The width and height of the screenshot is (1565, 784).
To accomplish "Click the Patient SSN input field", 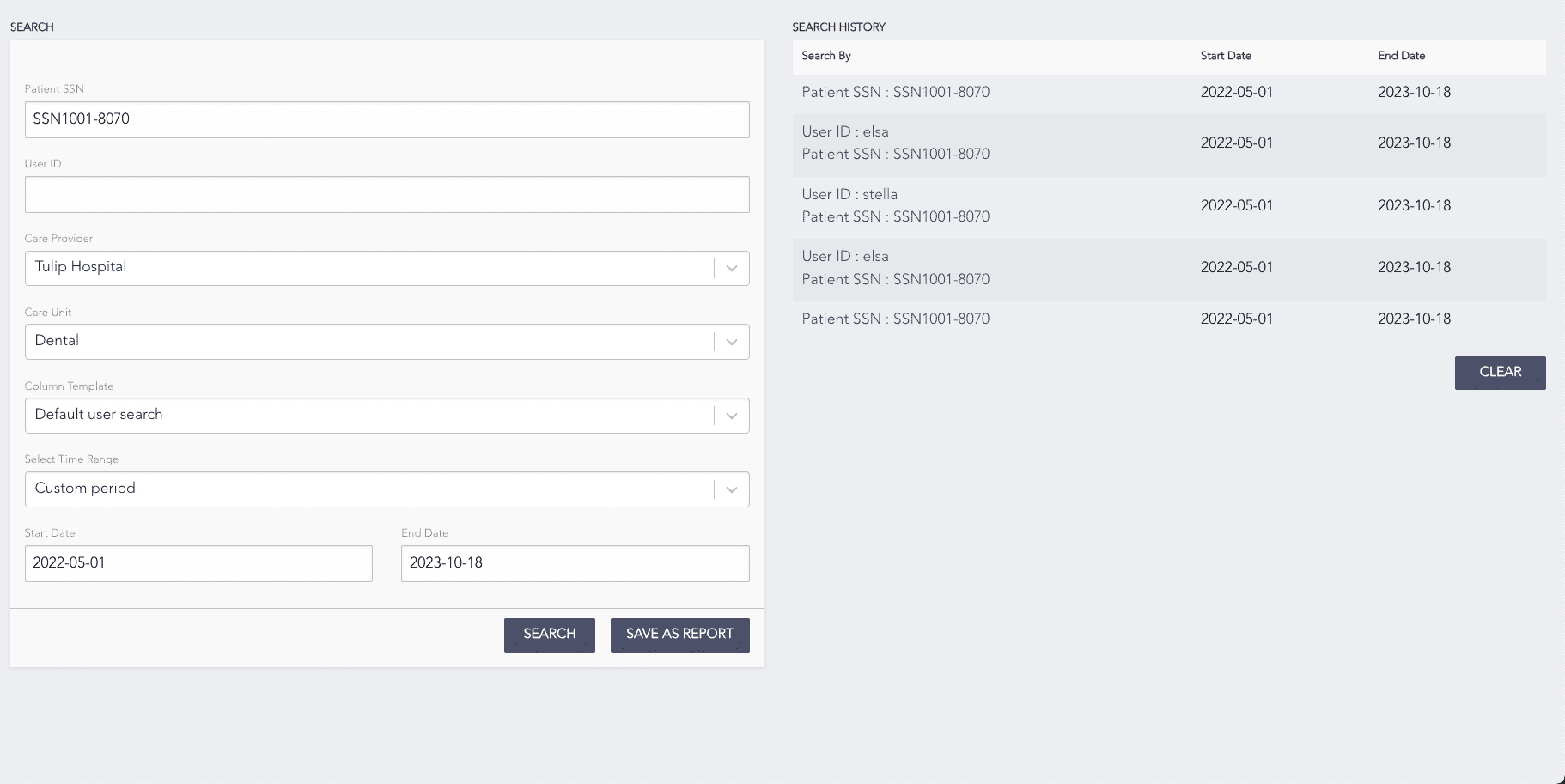I will tap(387, 119).
